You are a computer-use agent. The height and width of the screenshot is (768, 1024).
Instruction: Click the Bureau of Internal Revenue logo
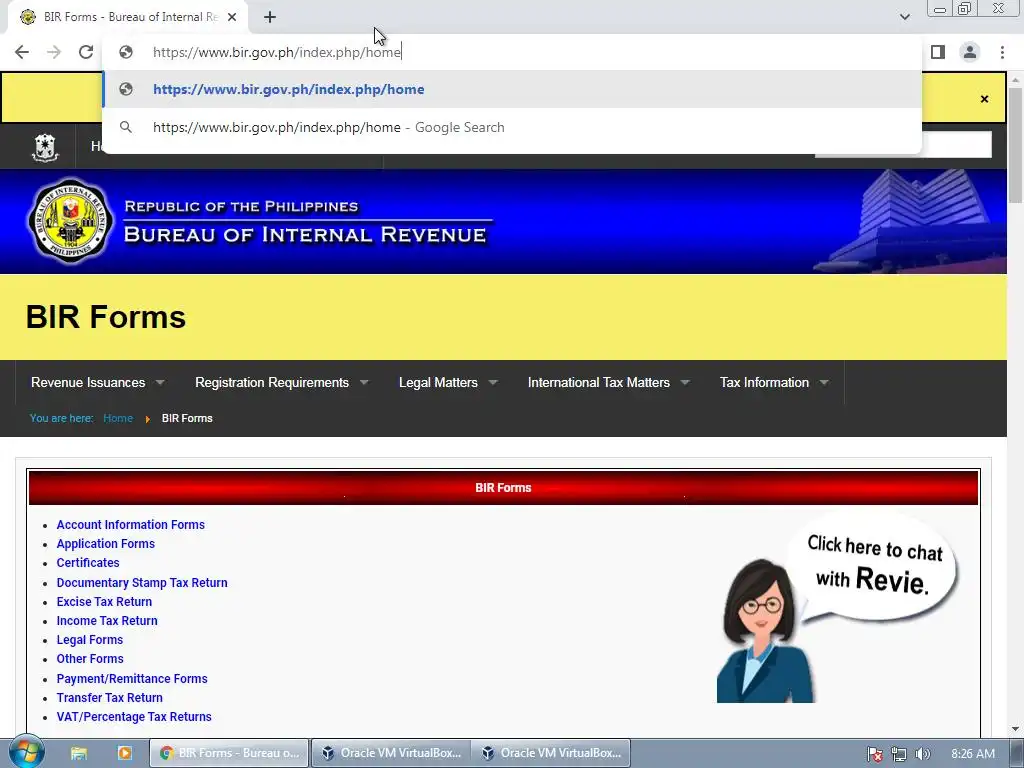click(70, 221)
